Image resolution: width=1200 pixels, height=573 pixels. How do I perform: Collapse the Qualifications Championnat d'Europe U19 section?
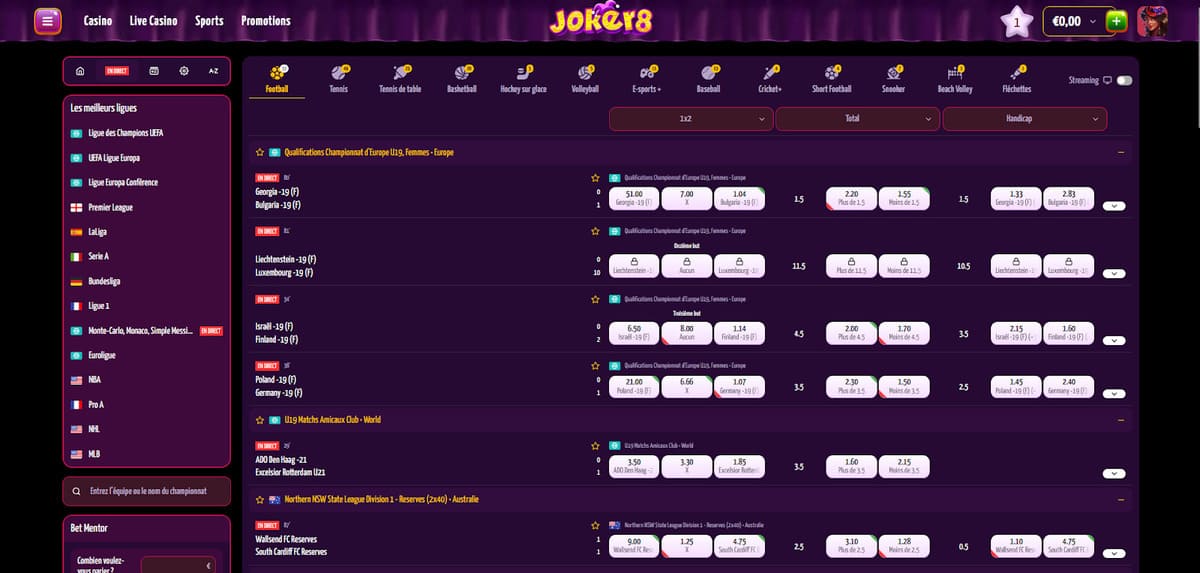(1120, 153)
